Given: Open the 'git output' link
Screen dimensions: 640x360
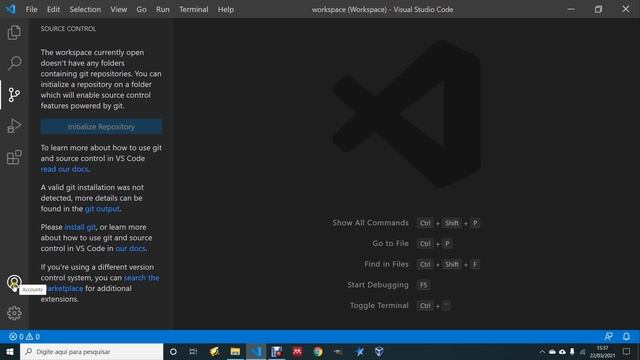Looking at the screenshot, I should 102,209.
